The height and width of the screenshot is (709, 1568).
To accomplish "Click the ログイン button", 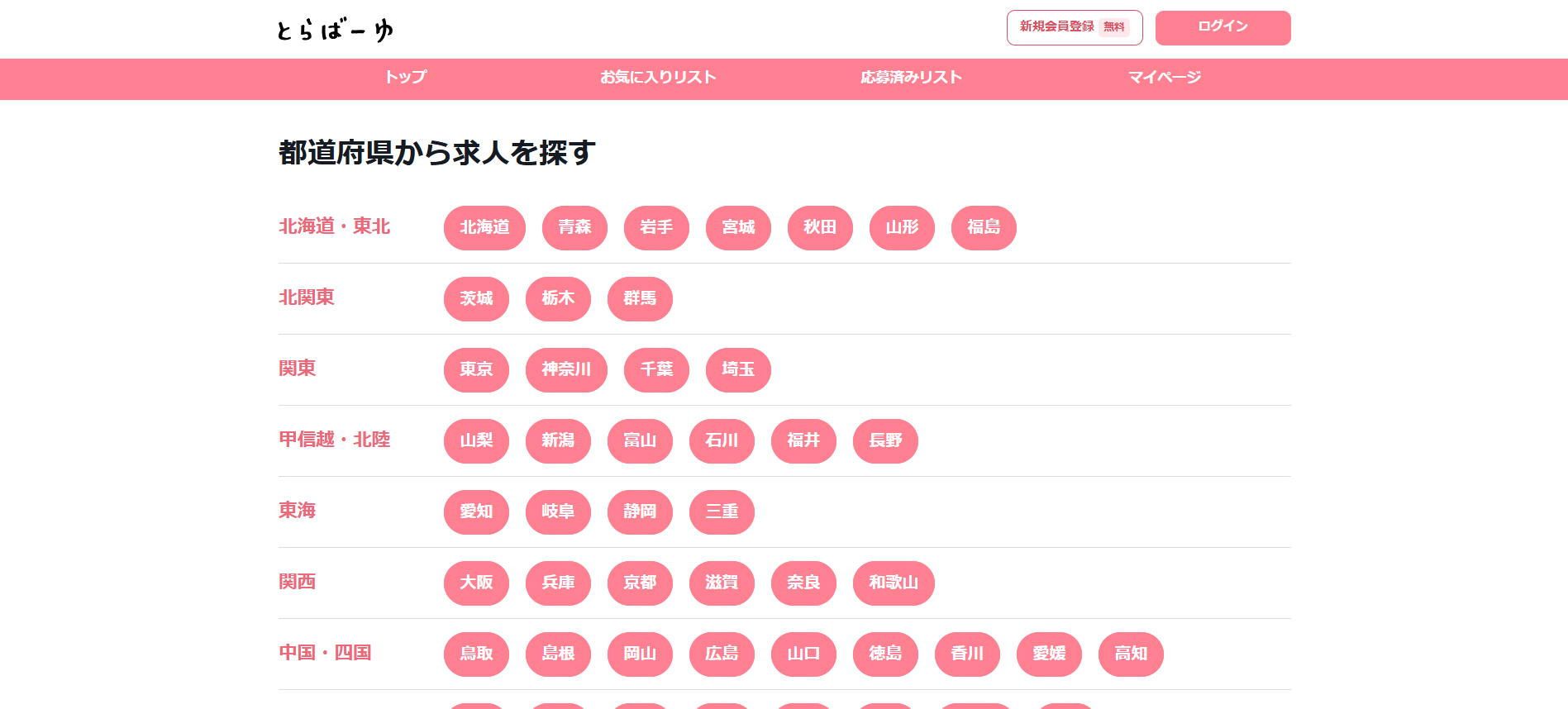I will pyautogui.click(x=1222, y=27).
